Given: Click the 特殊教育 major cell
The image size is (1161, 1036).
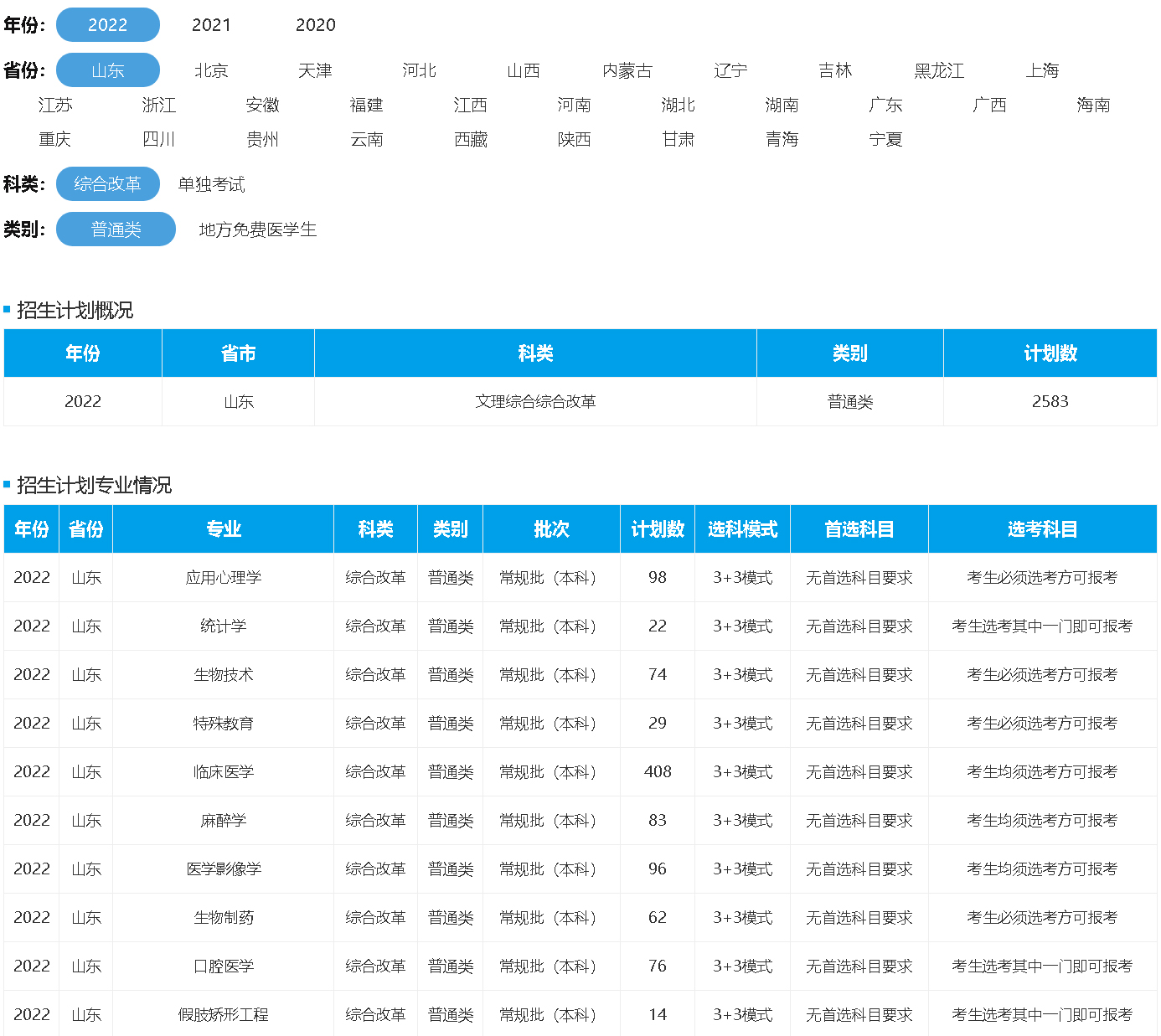Looking at the screenshot, I should 224,724.
